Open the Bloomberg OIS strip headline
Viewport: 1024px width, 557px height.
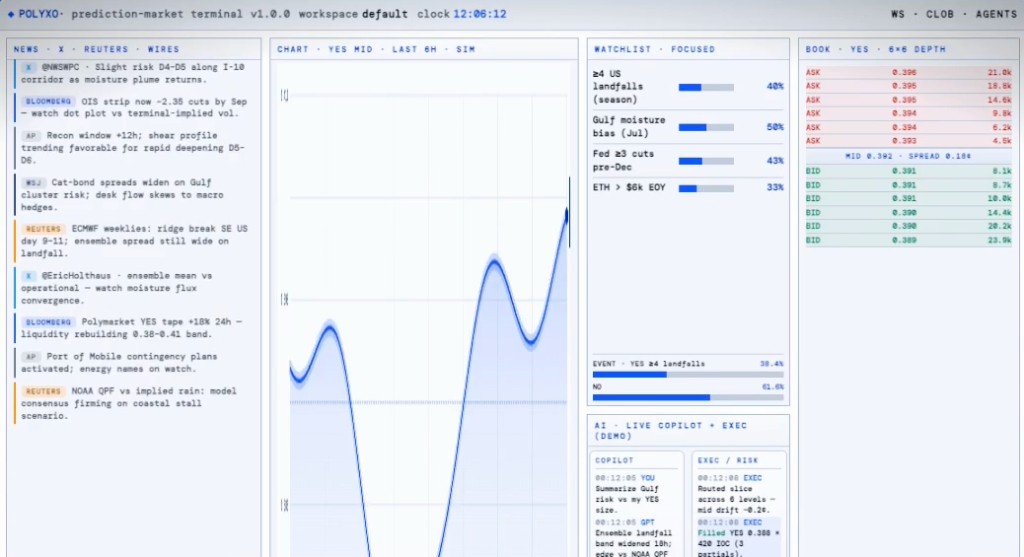pos(133,107)
